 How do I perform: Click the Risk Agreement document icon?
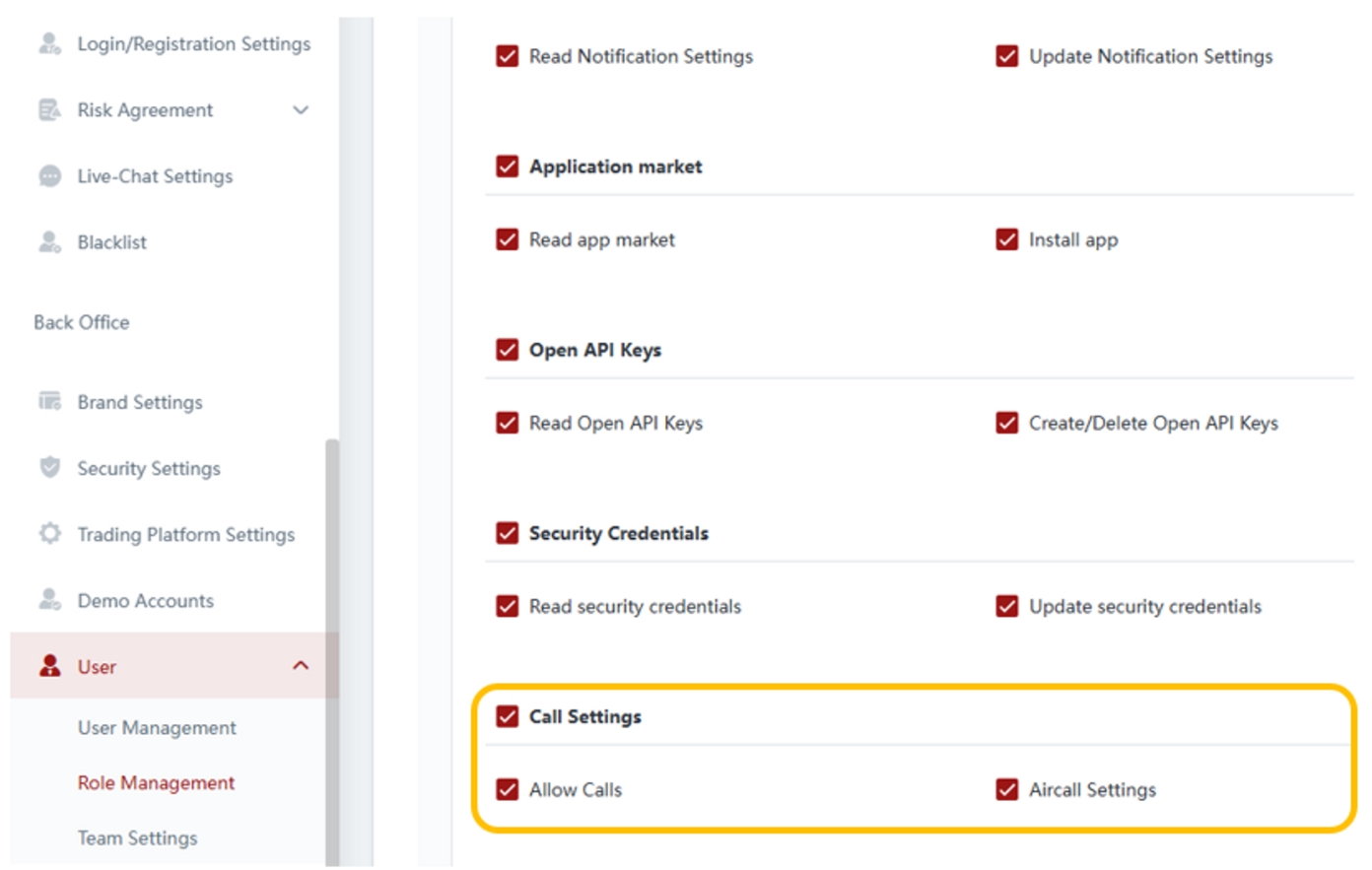tap(49, 109)
